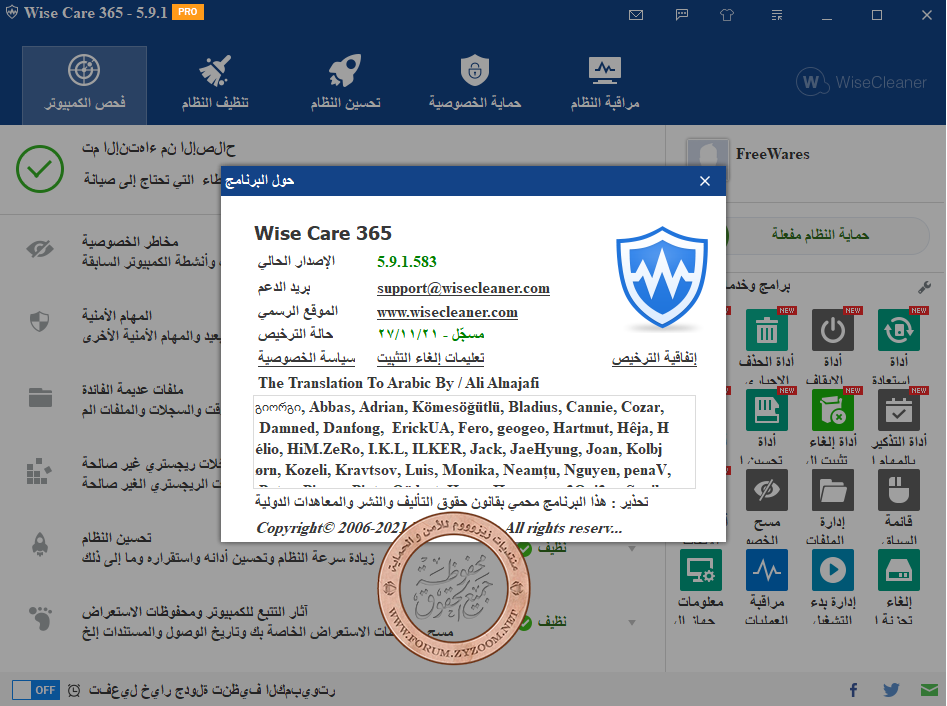The width and height of the screenshot is (947, 706).
Task: Launch the Program Uninstaller tool (أداة إلغاء)
Action: [x=832, y=410]
